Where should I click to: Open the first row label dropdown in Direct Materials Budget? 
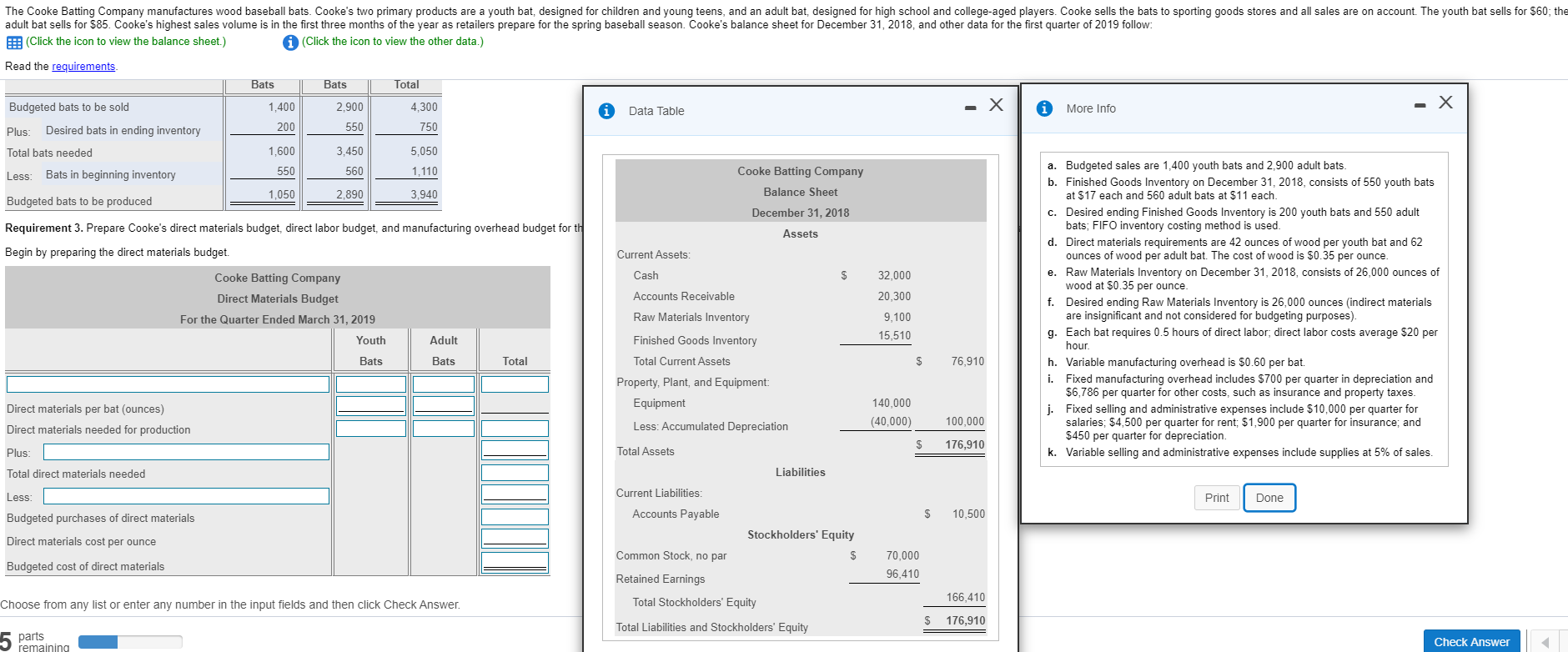tap(168, 384)
